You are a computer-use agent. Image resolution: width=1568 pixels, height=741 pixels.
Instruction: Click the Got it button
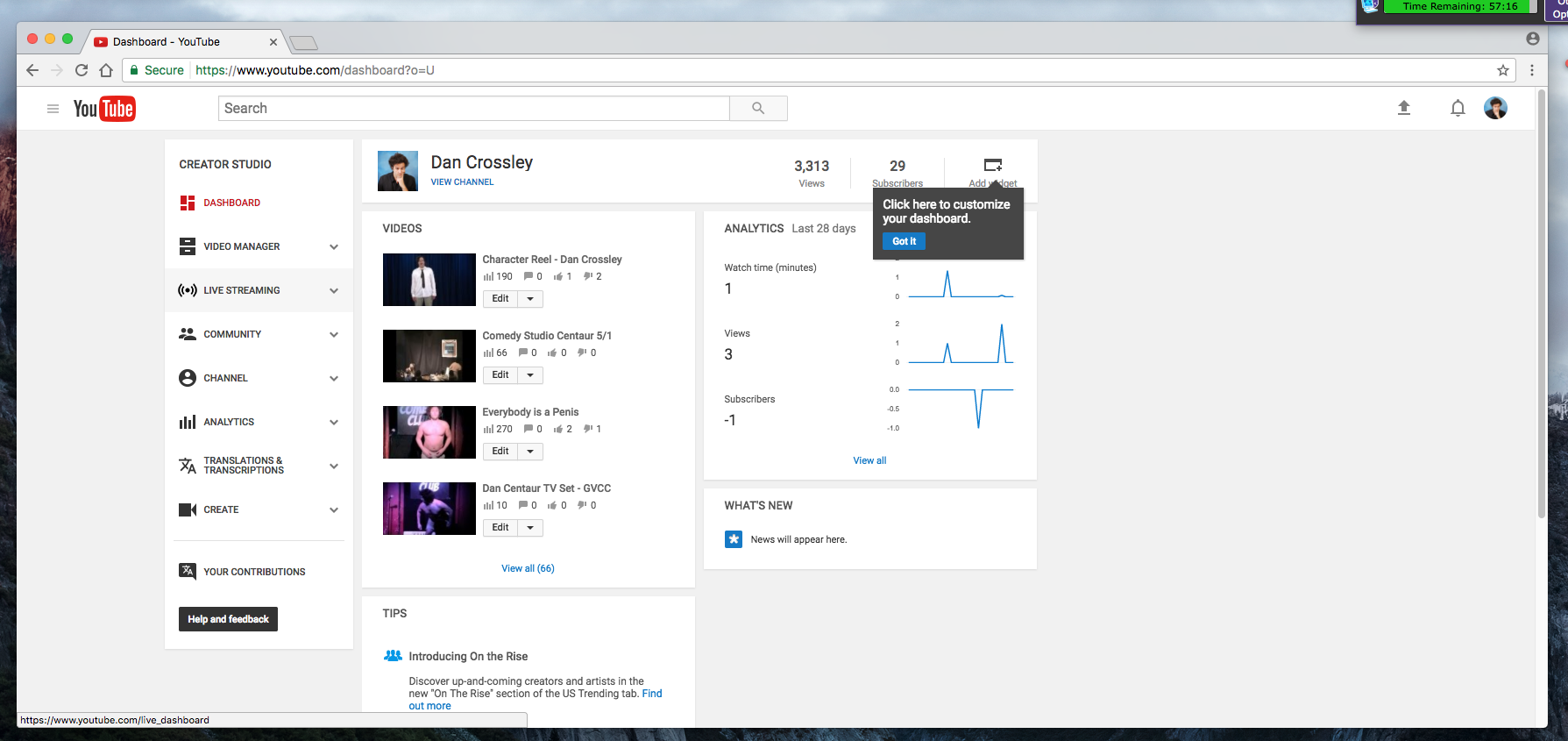(904, 241)
